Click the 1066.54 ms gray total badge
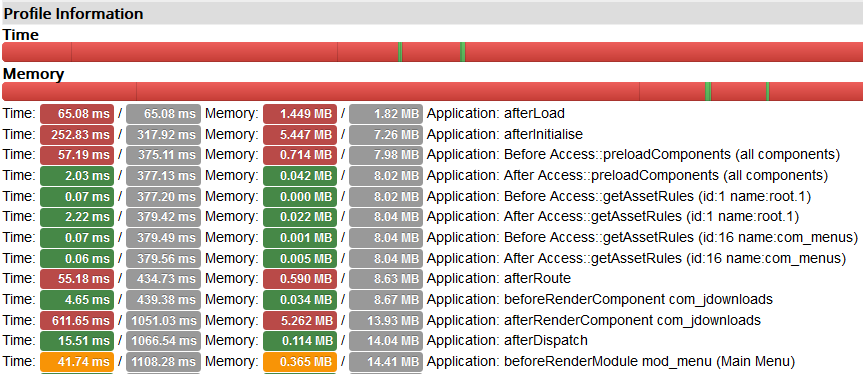Viewport: 863px width, 374px height. (163, 340)
